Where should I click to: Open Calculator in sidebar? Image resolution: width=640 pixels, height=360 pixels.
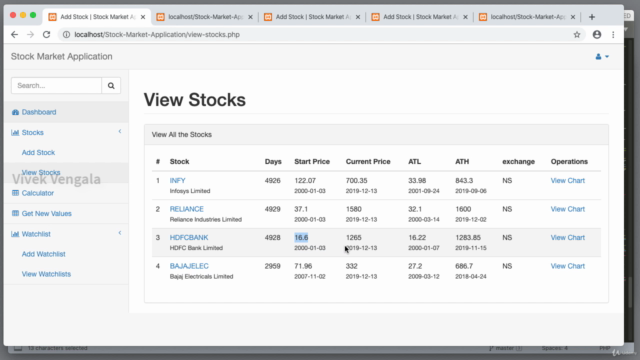point(38,193)
